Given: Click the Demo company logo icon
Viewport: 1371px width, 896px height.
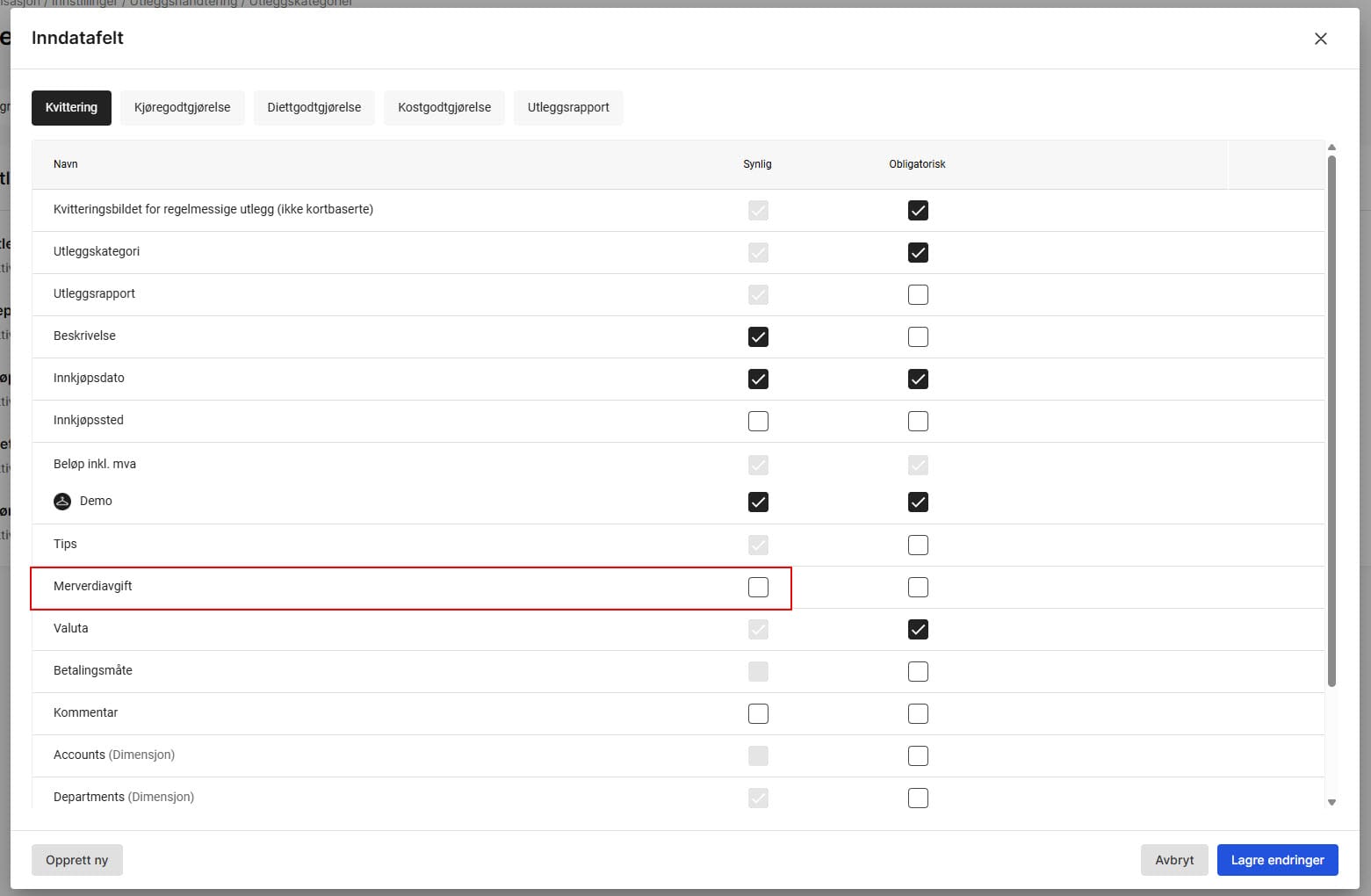Looking at the screenshot, I should coord(62,501).
